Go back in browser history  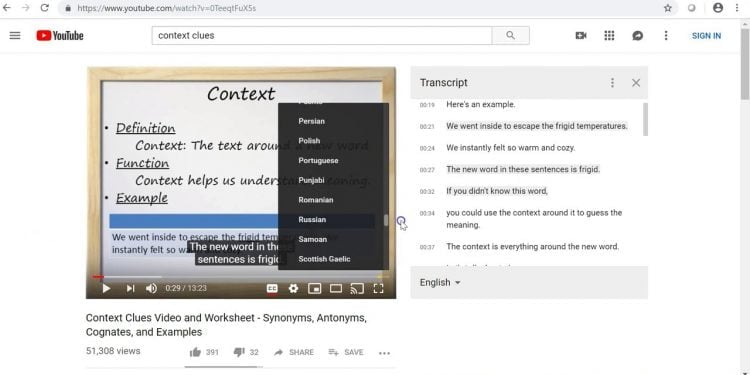7,8
